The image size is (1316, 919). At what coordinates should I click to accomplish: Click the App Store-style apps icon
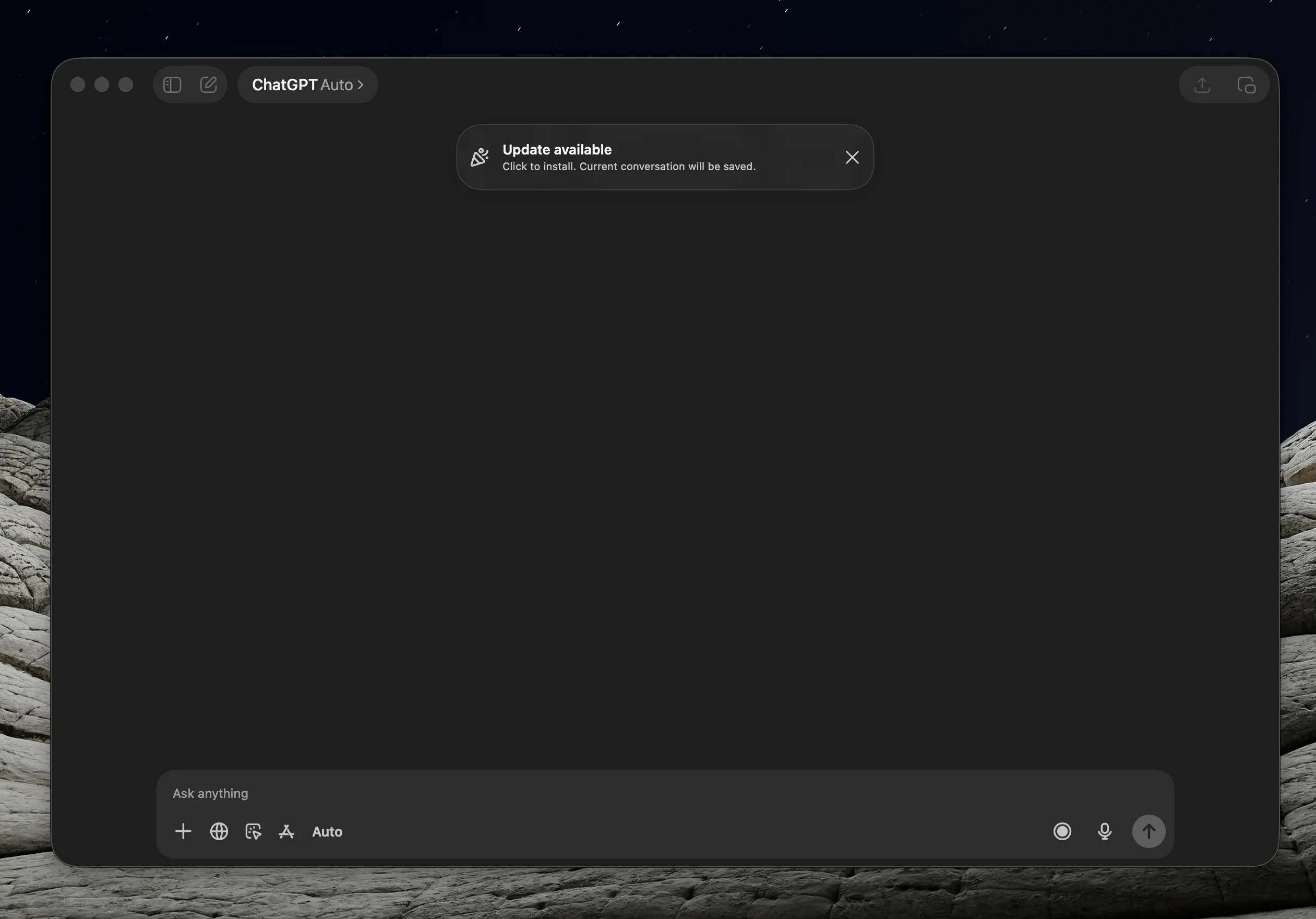[286, 831]
